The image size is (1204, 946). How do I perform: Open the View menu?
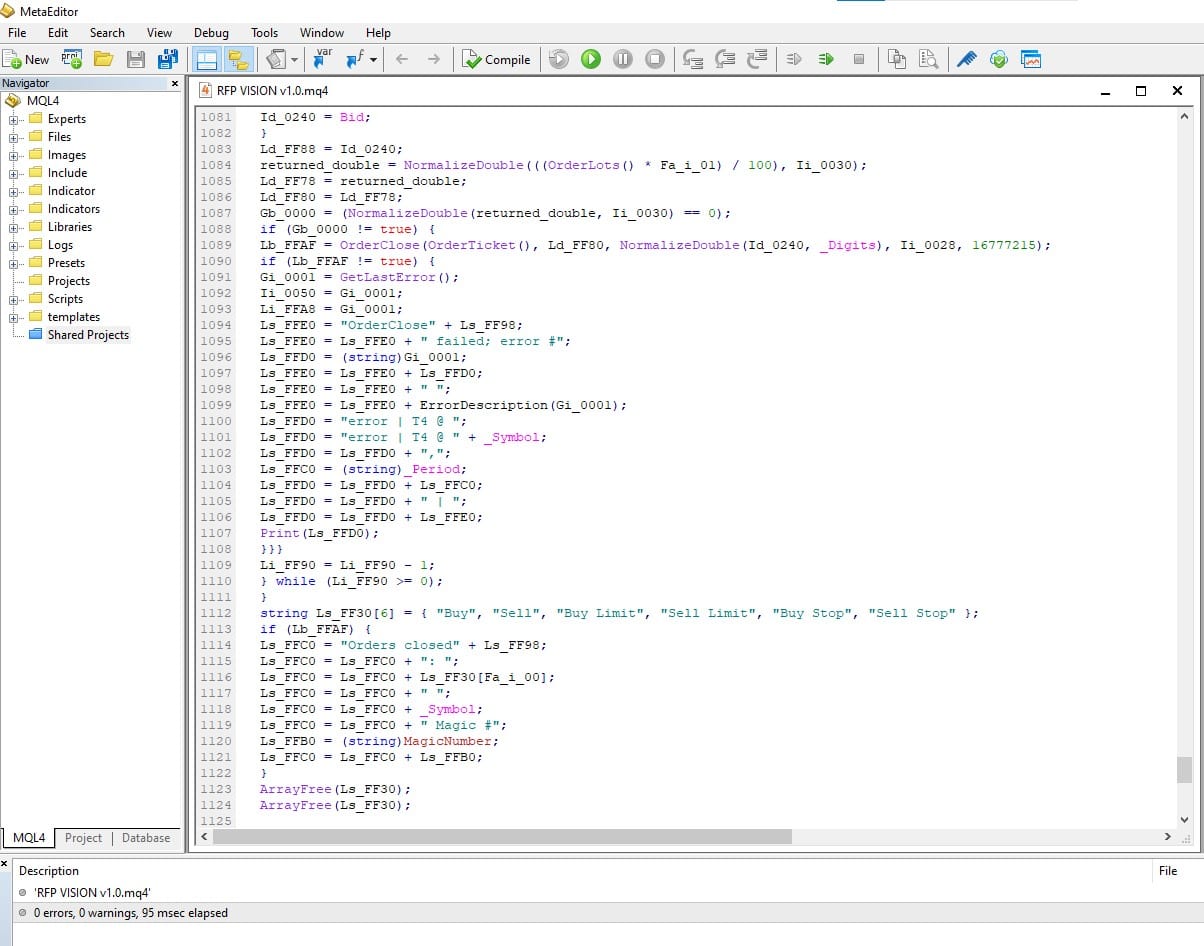[x=159, y=32]
